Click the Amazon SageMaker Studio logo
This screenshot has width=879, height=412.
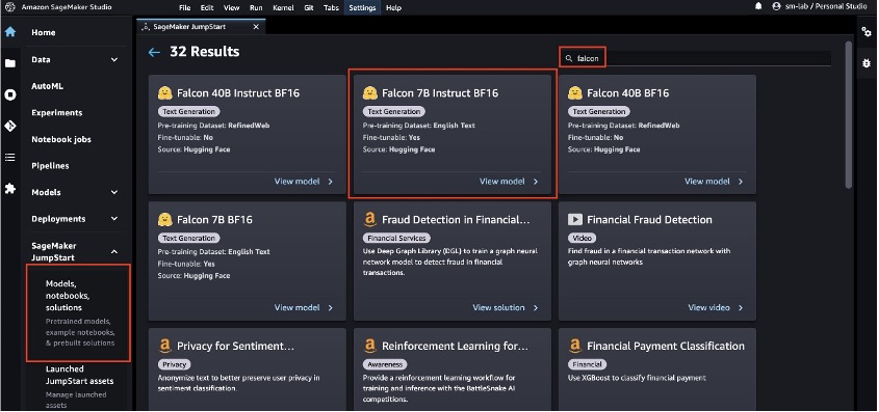pyautogui.click(x=10, y=7)
